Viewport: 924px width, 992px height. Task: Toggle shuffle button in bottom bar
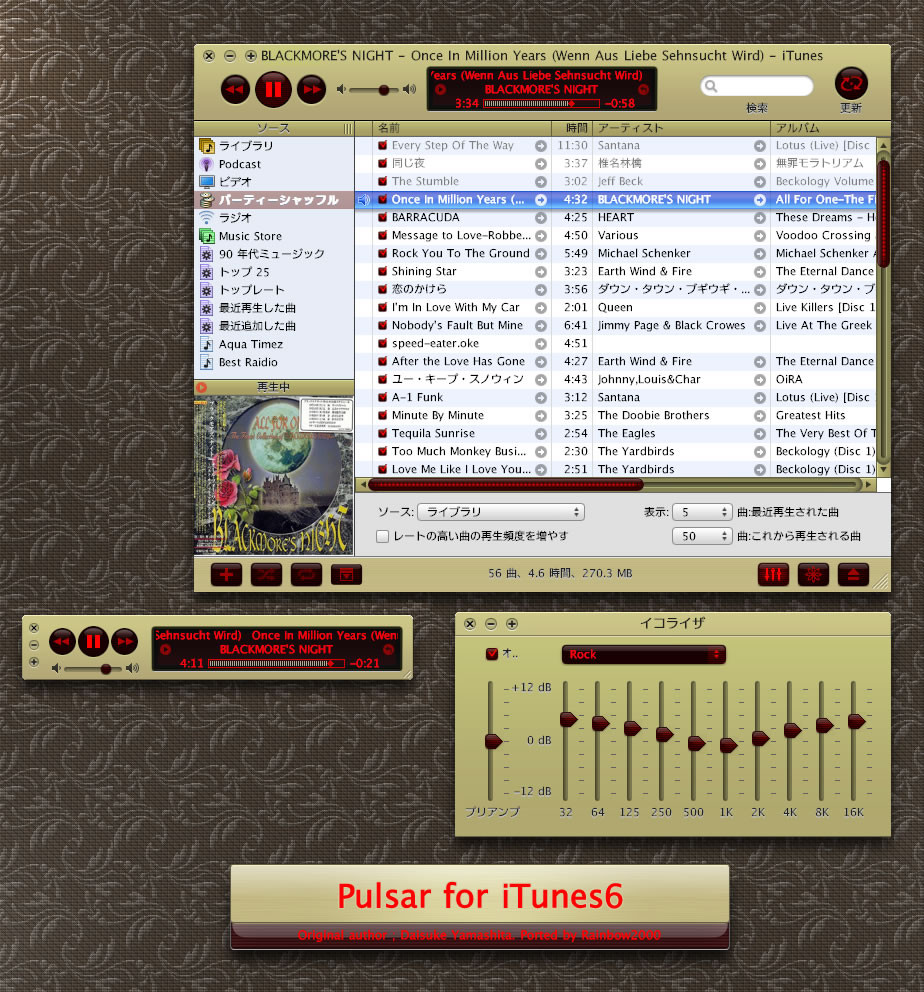tap(266, 574)
